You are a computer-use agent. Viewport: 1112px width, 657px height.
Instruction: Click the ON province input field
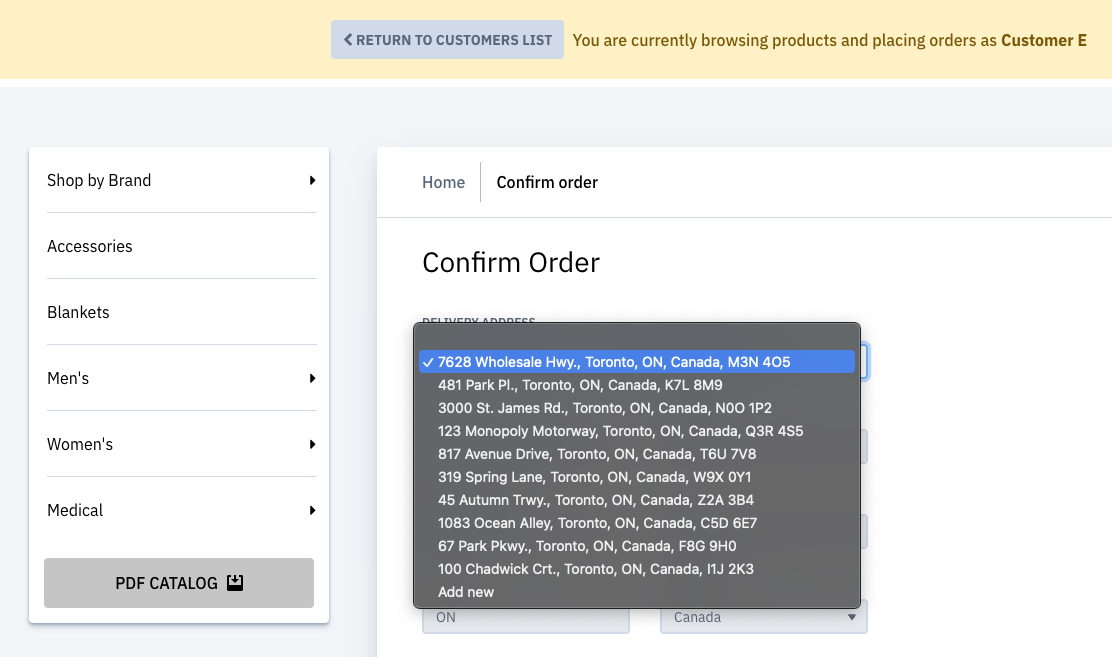tap(526, 618)
